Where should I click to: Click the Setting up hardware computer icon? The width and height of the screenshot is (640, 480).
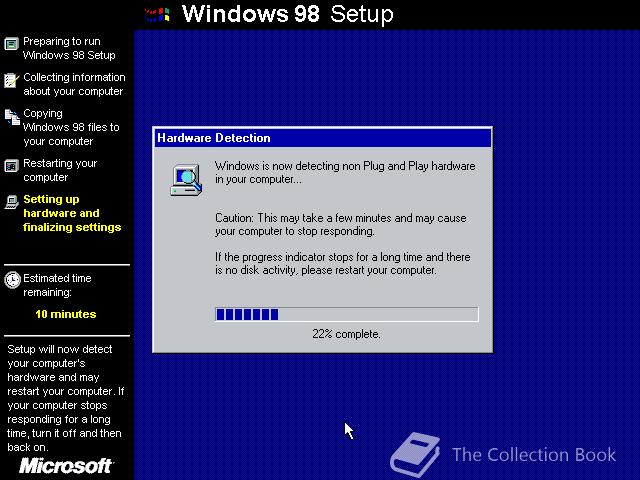(11, 202)
